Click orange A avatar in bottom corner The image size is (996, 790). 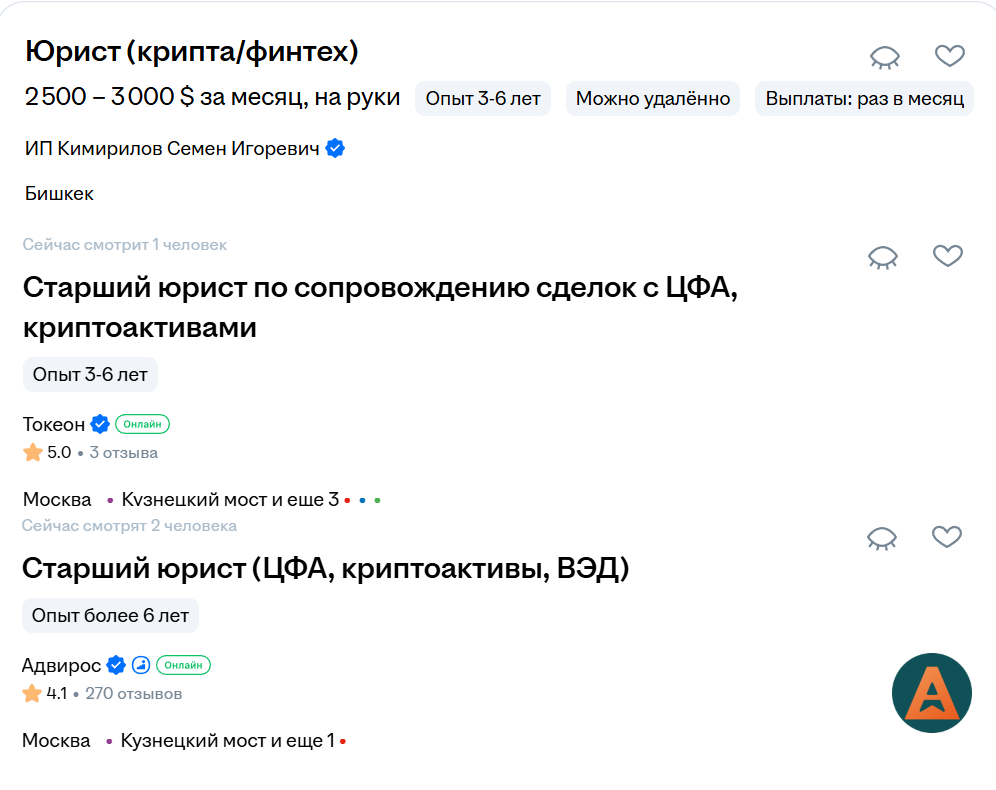[931, 693]
